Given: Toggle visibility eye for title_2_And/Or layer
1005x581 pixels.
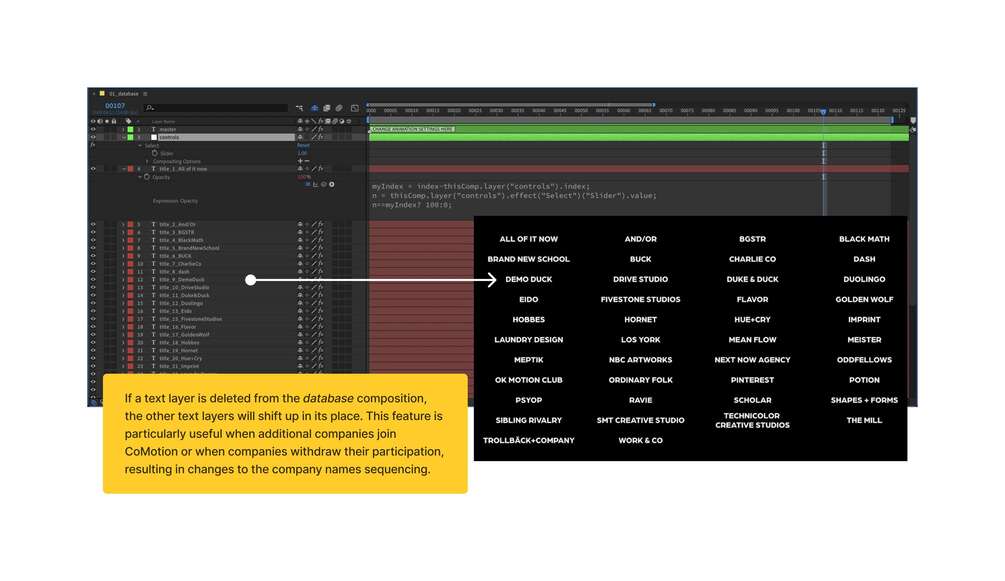Looking at the screenshot, I should point(93,224).
